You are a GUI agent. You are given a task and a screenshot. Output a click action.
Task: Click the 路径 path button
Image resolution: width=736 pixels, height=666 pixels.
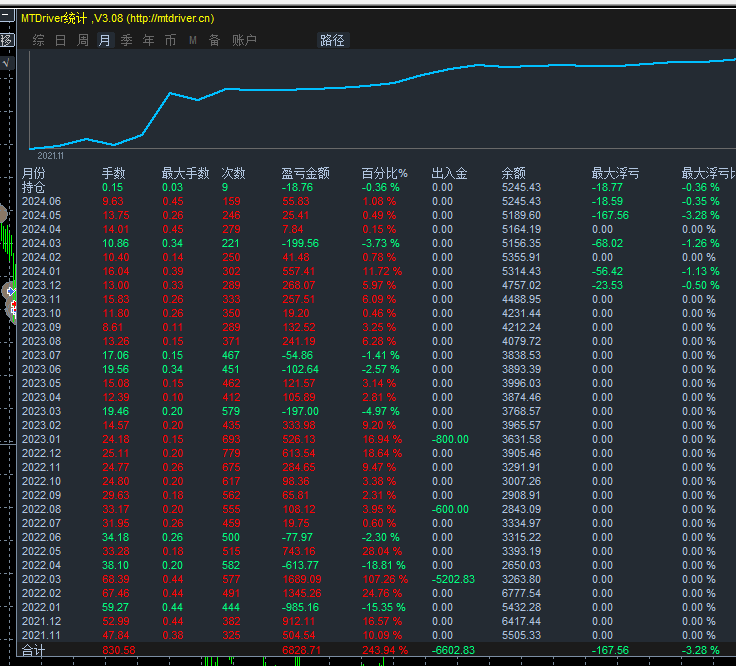click(332, 40)
